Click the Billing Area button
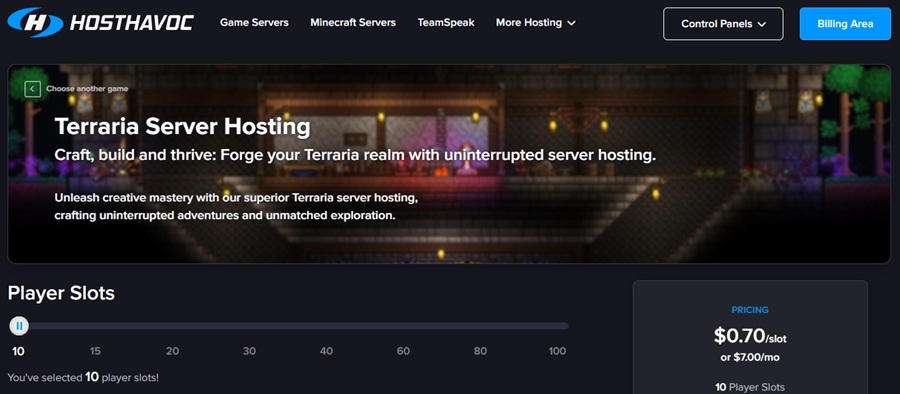The width and height of the screenshot is (900, 394). coord(845,24)
